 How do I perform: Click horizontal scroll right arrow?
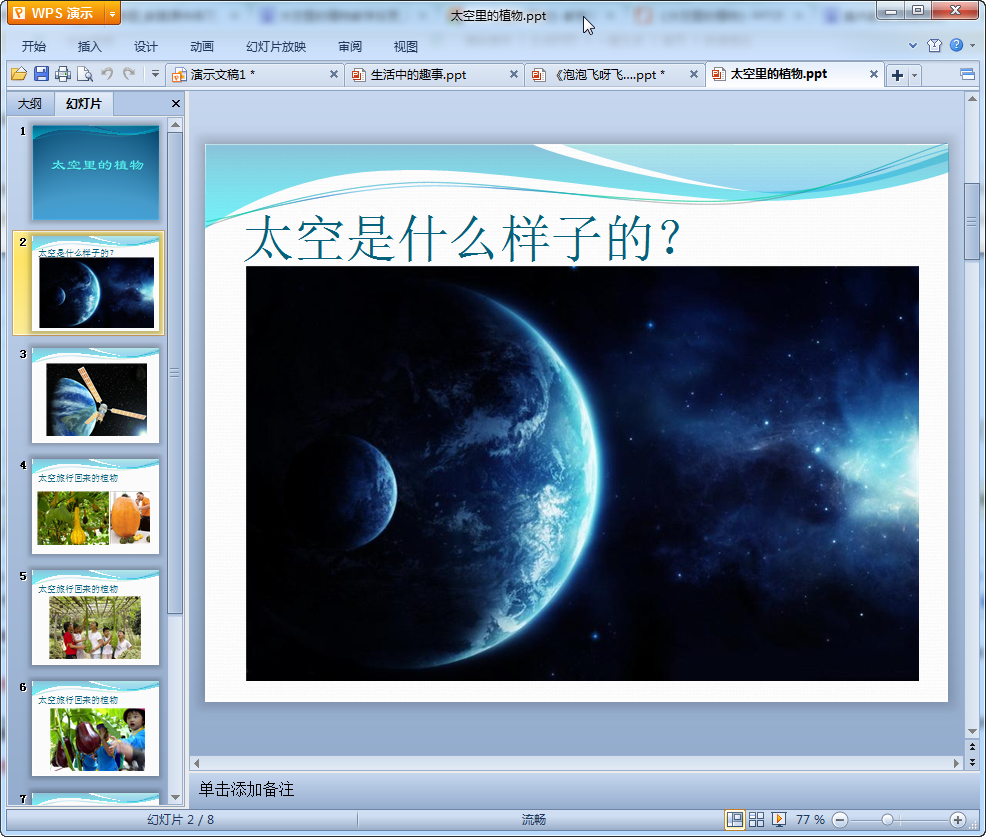tap(956, 763)
